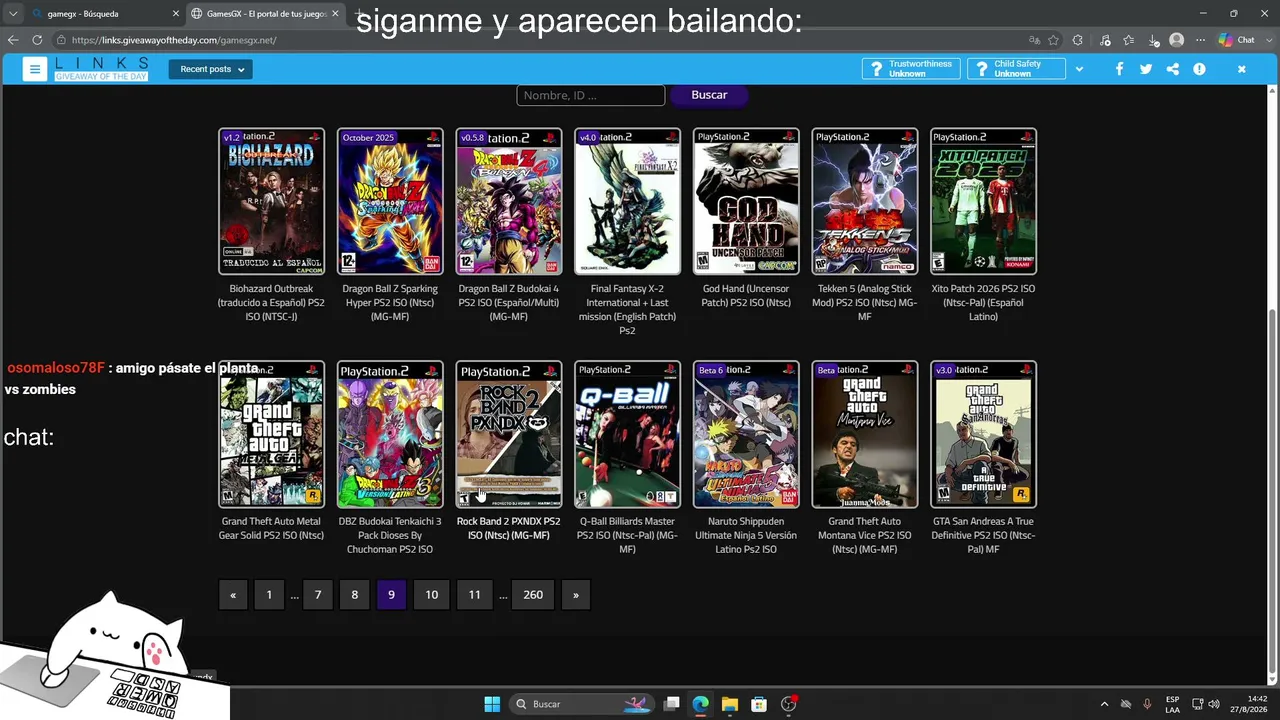The width and height of the screenshot is (1280, 720).
Task: Open GTA San Andreas A True Definitive cover
Action: click(x=984, y=434)
